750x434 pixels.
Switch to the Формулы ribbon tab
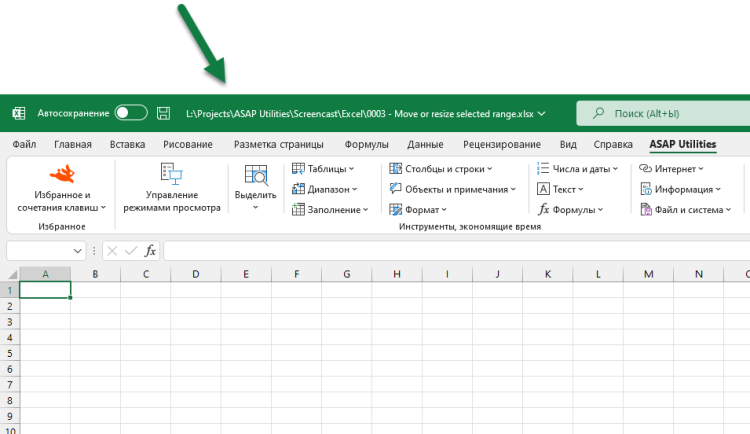click(366, 144)
